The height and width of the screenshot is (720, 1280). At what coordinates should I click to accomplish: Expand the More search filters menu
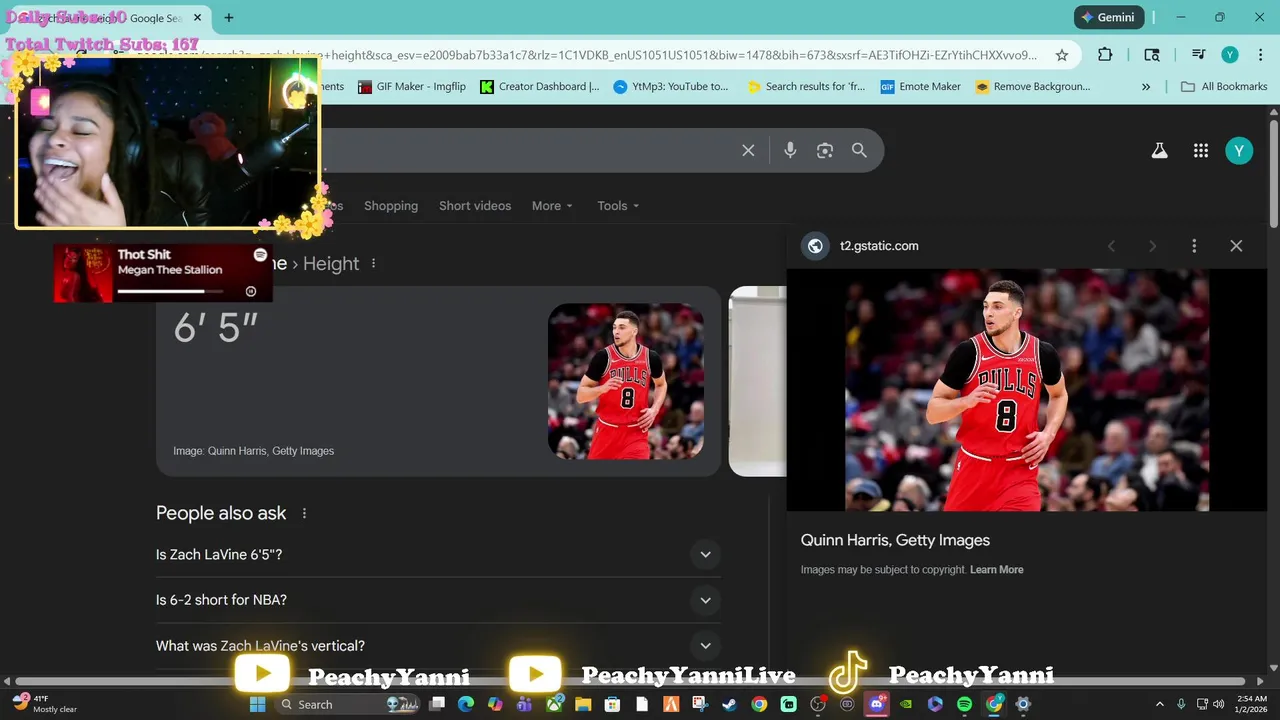(x=552, y=206)
